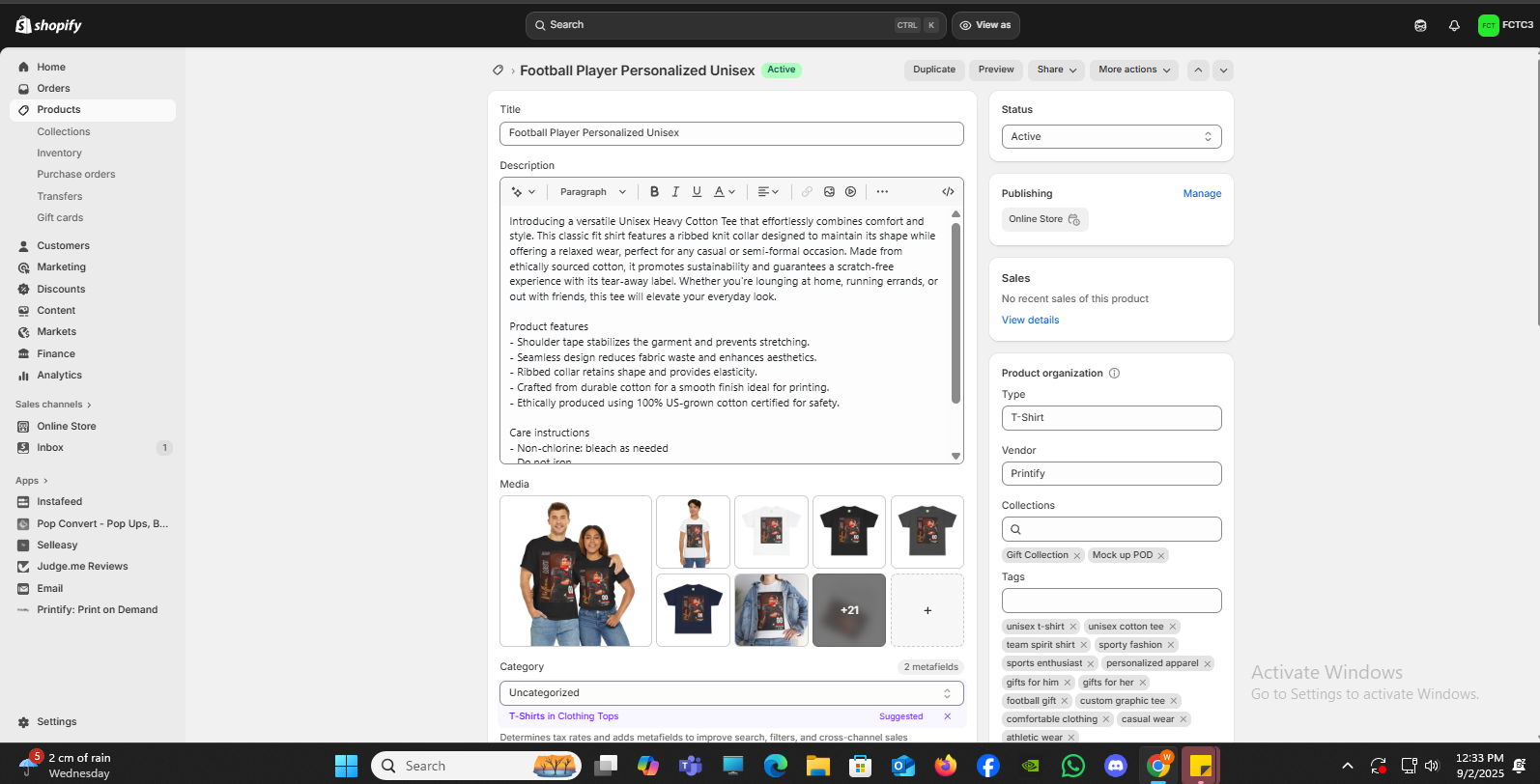1540x784 pixels.
Task: Open the More actions dropdown
Action: (1134, 70)
